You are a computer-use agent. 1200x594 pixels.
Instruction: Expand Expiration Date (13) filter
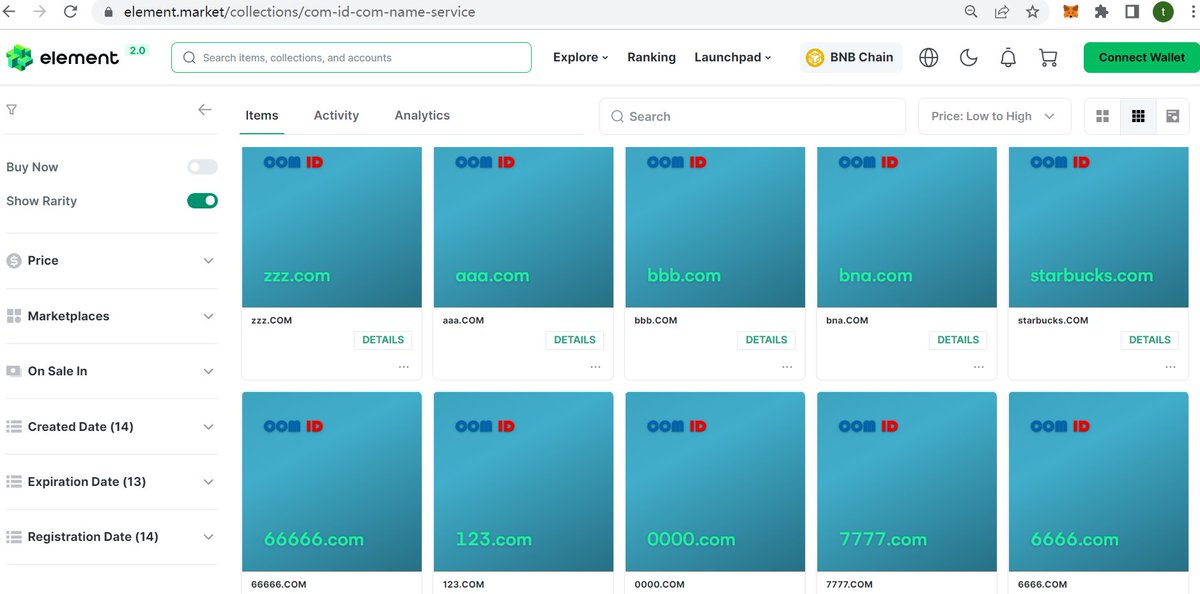click(x=111, y=482)
